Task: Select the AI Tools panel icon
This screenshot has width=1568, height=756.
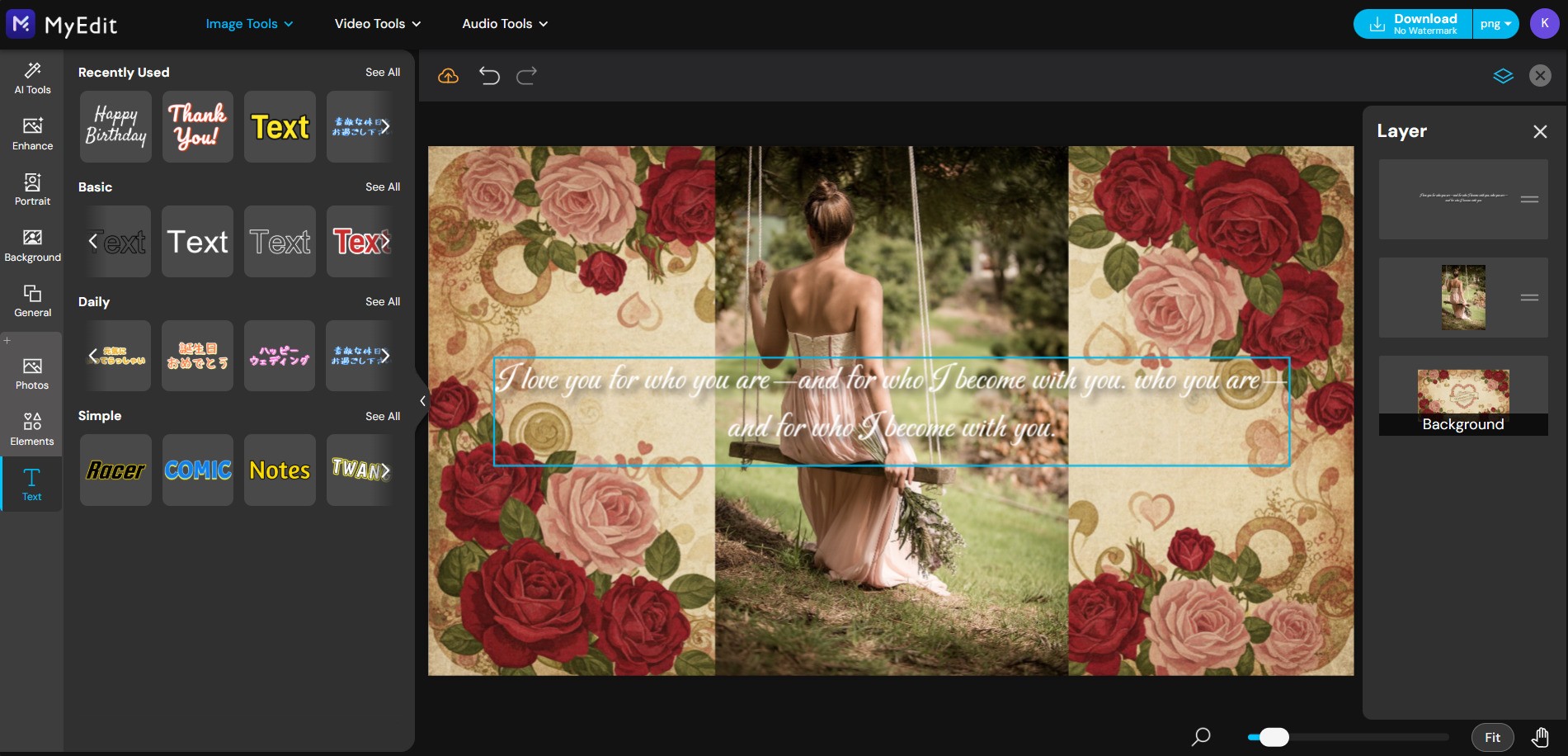Action: click(31, 78)
